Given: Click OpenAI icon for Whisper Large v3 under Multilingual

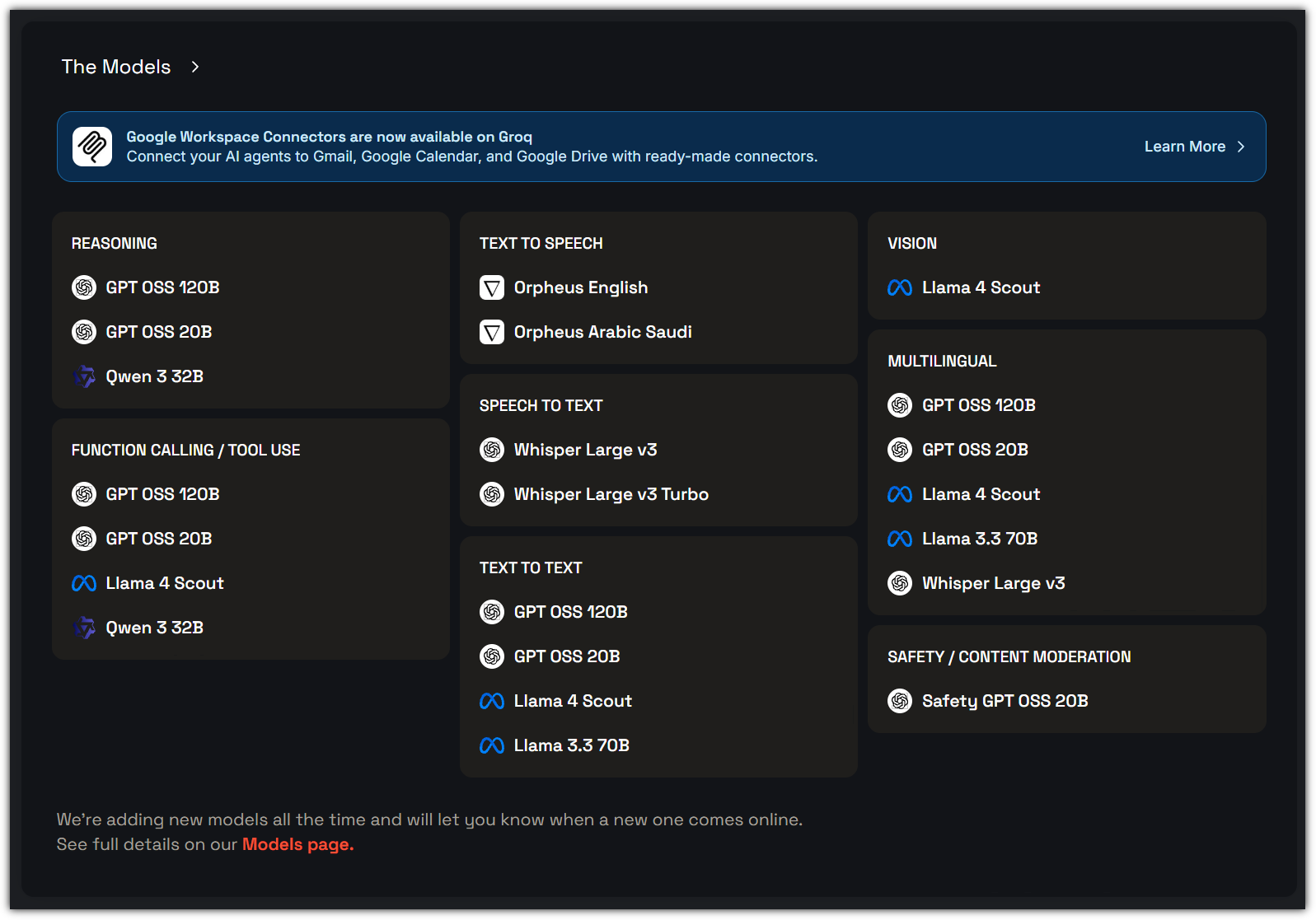Looking at the screenshot, I should [x=900, y=583].
